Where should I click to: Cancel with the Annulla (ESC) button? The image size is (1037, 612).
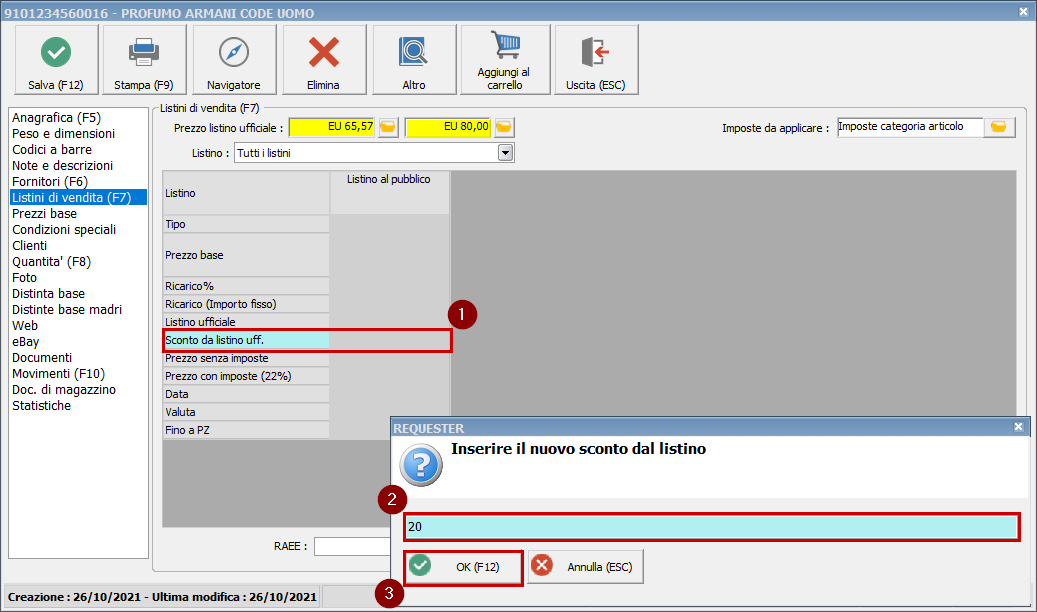(585, 567)
